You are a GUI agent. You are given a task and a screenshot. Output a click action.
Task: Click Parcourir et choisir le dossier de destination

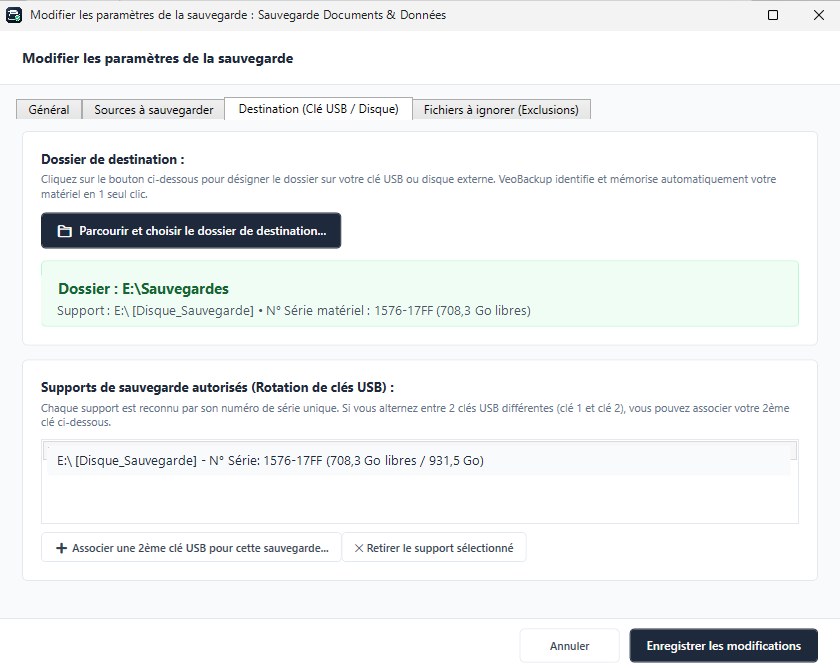tap(191, 231)
